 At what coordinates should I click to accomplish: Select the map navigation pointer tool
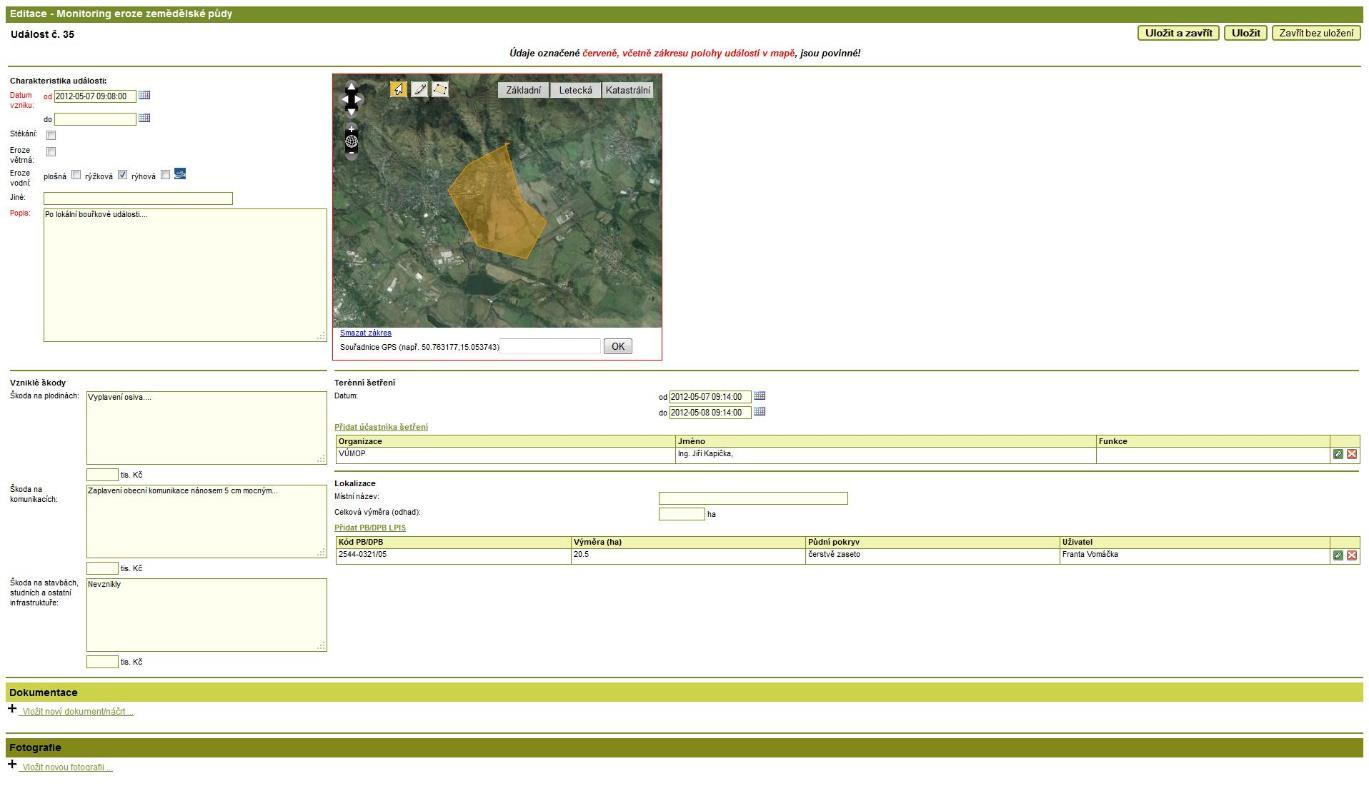click(x=398, y=89)
